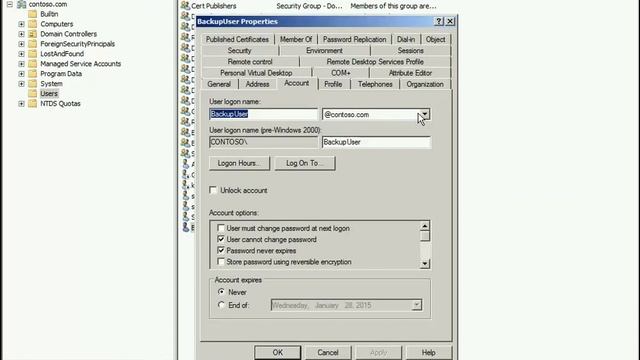Expand the Domain Controllers tree node

(x=22, y=34)
